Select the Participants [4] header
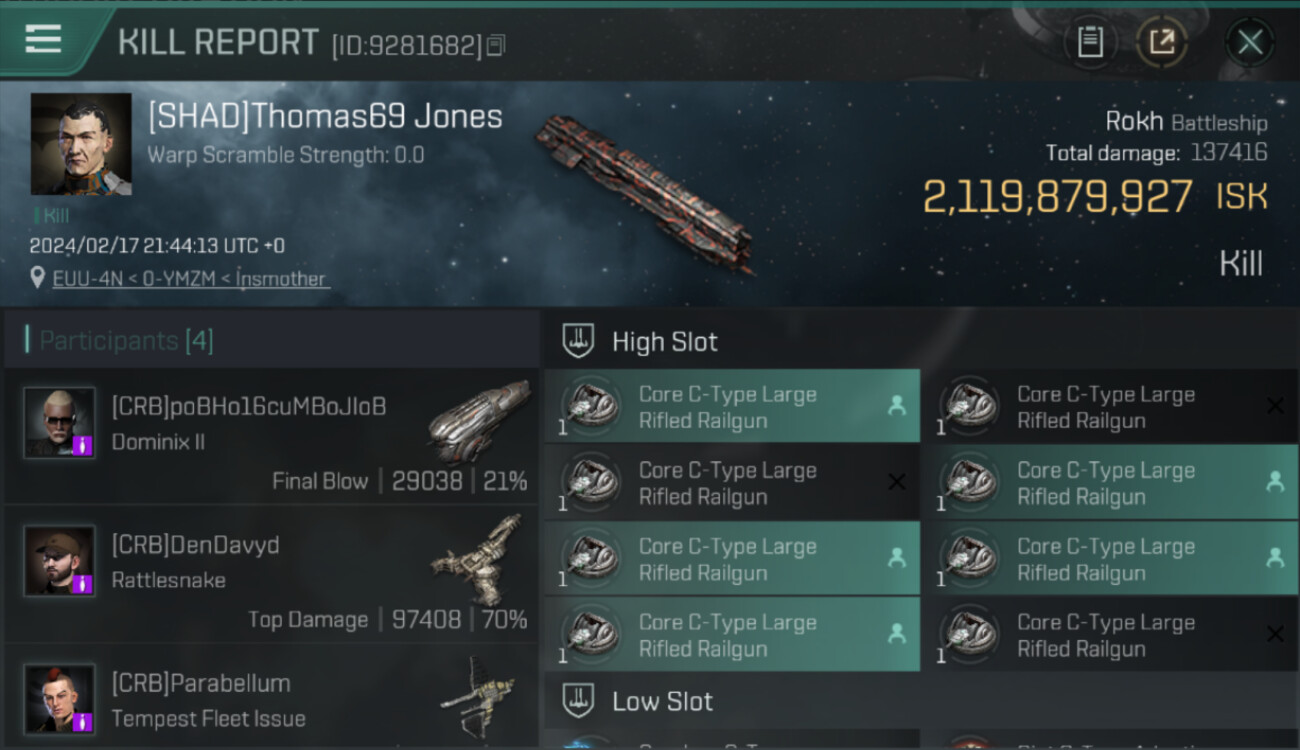The width and height of the screenshot is (1300, 750). (x=126, y=341)
